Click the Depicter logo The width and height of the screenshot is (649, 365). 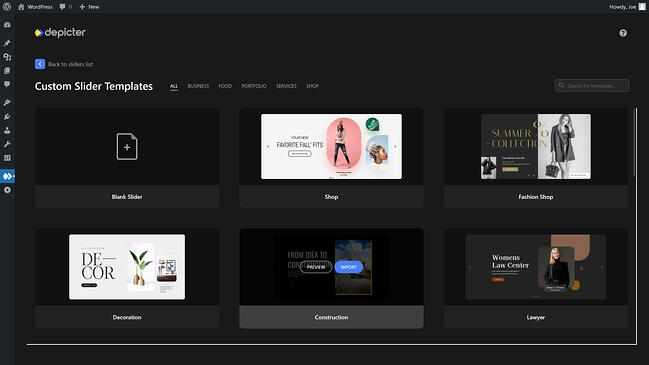(x=60, y=32)
